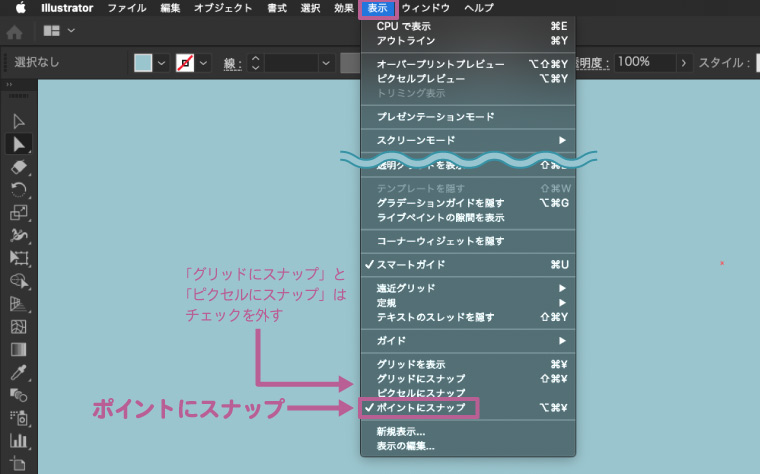Select the Symbol Sprayer tool
The image size is (760, 474).
coord(18,418)
